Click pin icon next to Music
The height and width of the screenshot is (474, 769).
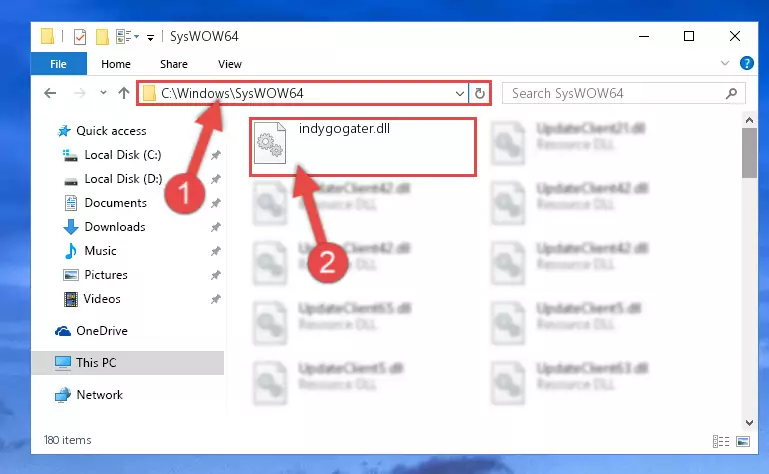[x=215, y=251]
